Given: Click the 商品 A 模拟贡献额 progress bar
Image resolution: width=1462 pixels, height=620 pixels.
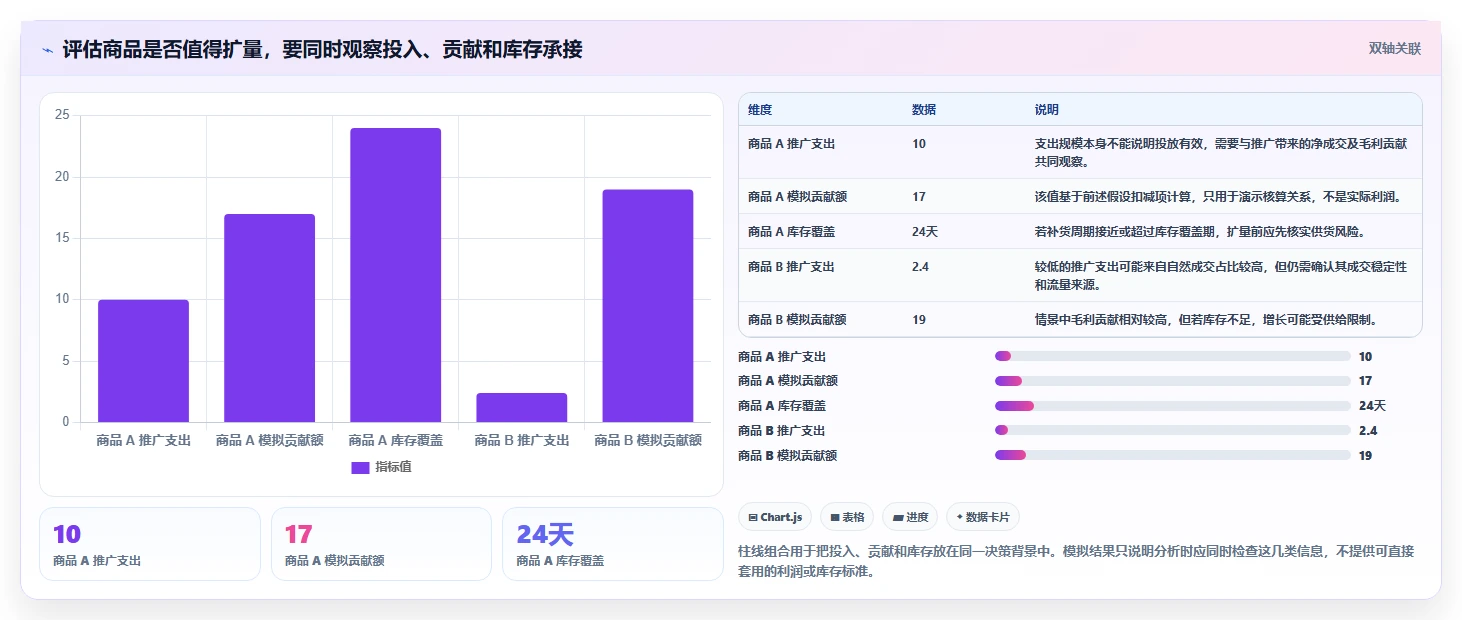Looking at the screenshot, I should (x=1173, y=381).
